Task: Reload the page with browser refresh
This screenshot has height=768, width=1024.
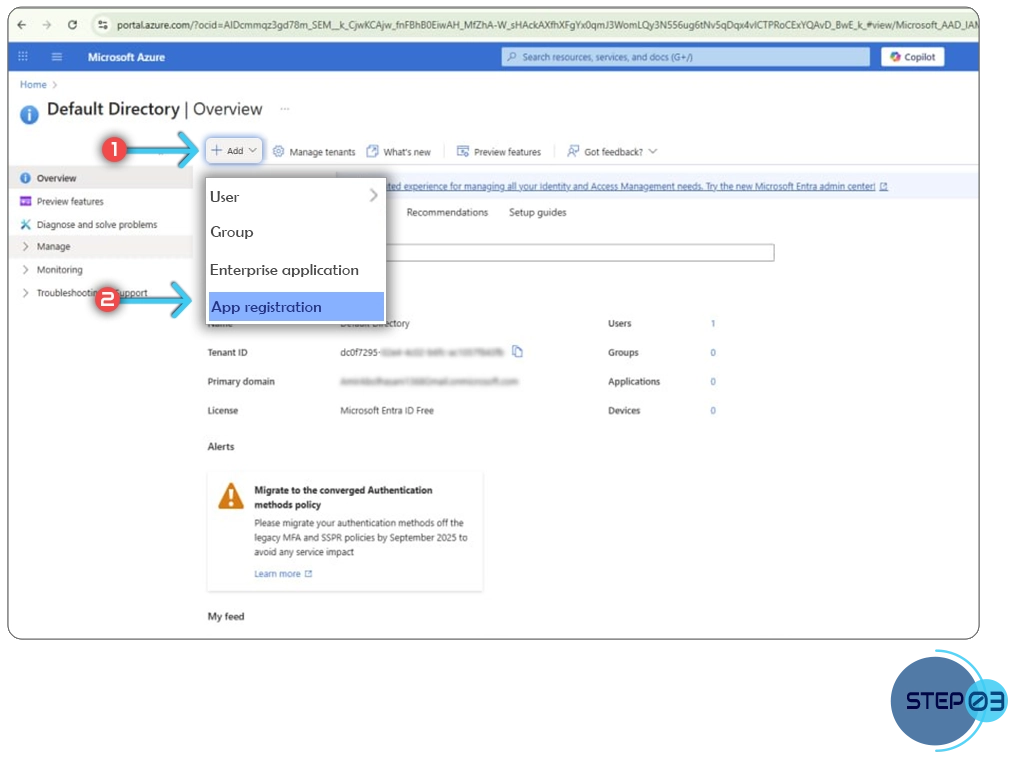Action: [72, 25]
